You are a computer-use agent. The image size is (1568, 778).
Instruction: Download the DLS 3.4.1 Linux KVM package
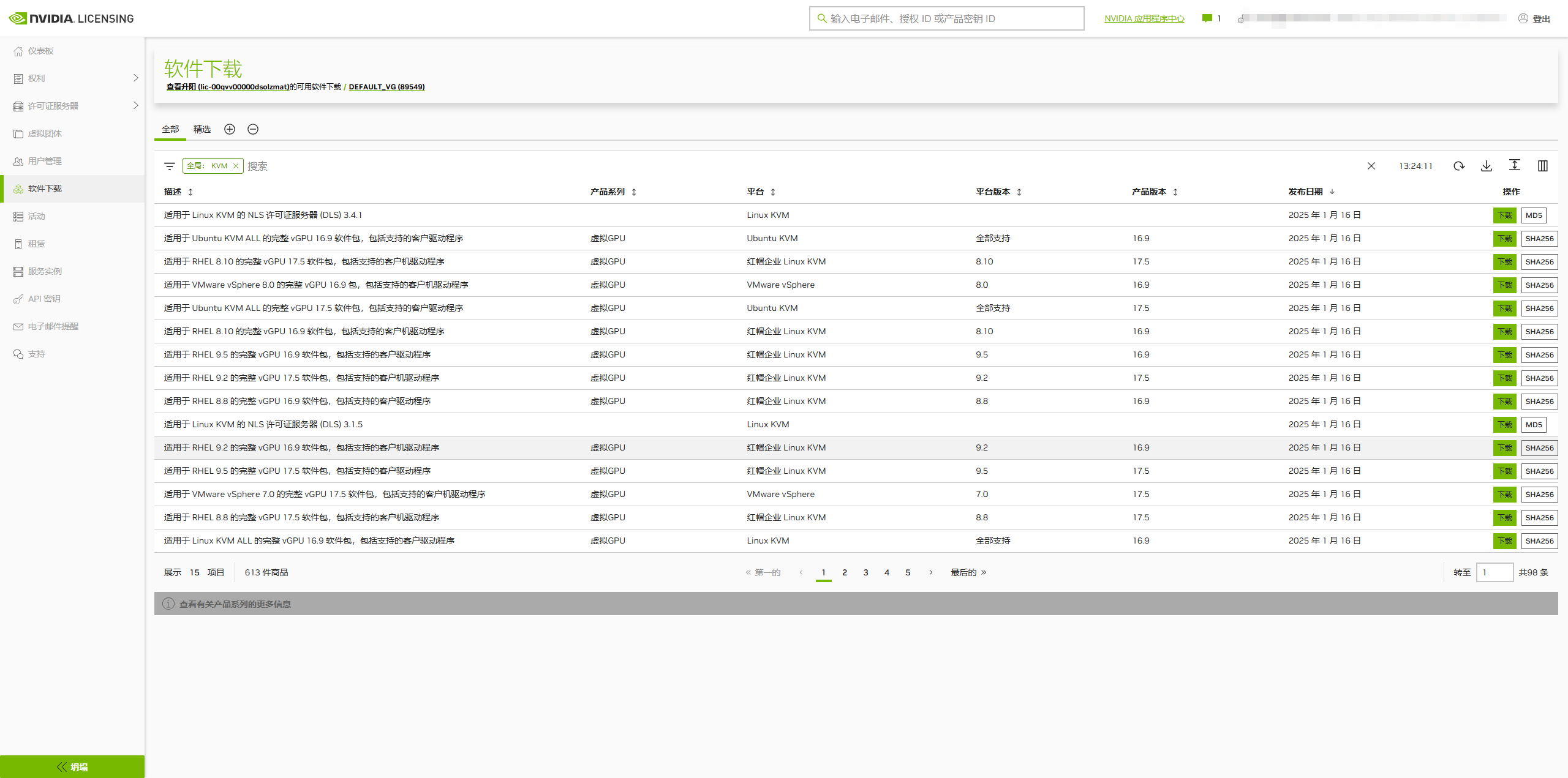click(1504, 215)
